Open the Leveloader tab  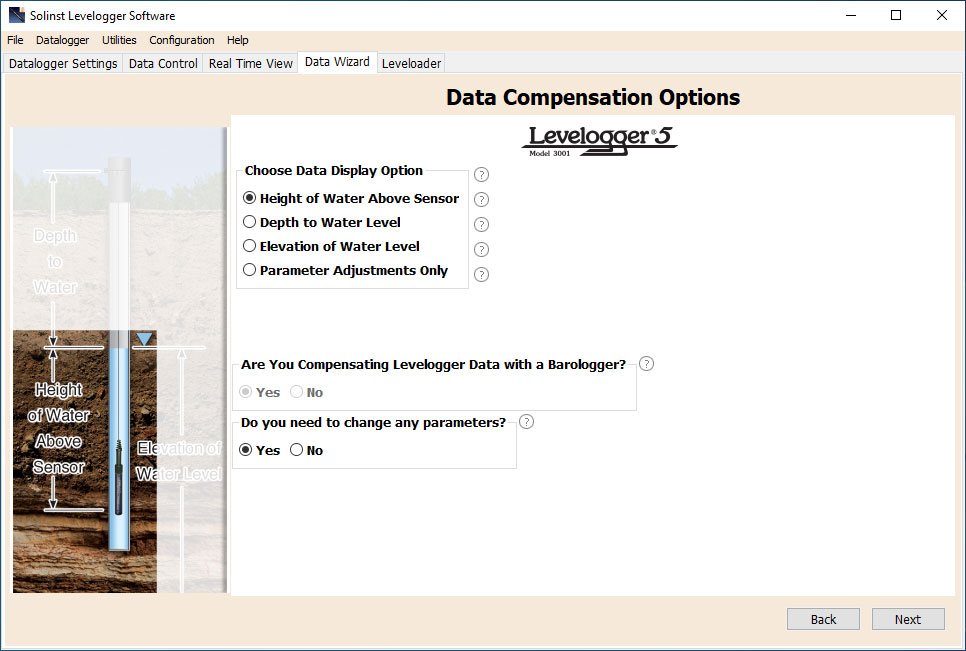pyautogui.click(x=410, y=62)
